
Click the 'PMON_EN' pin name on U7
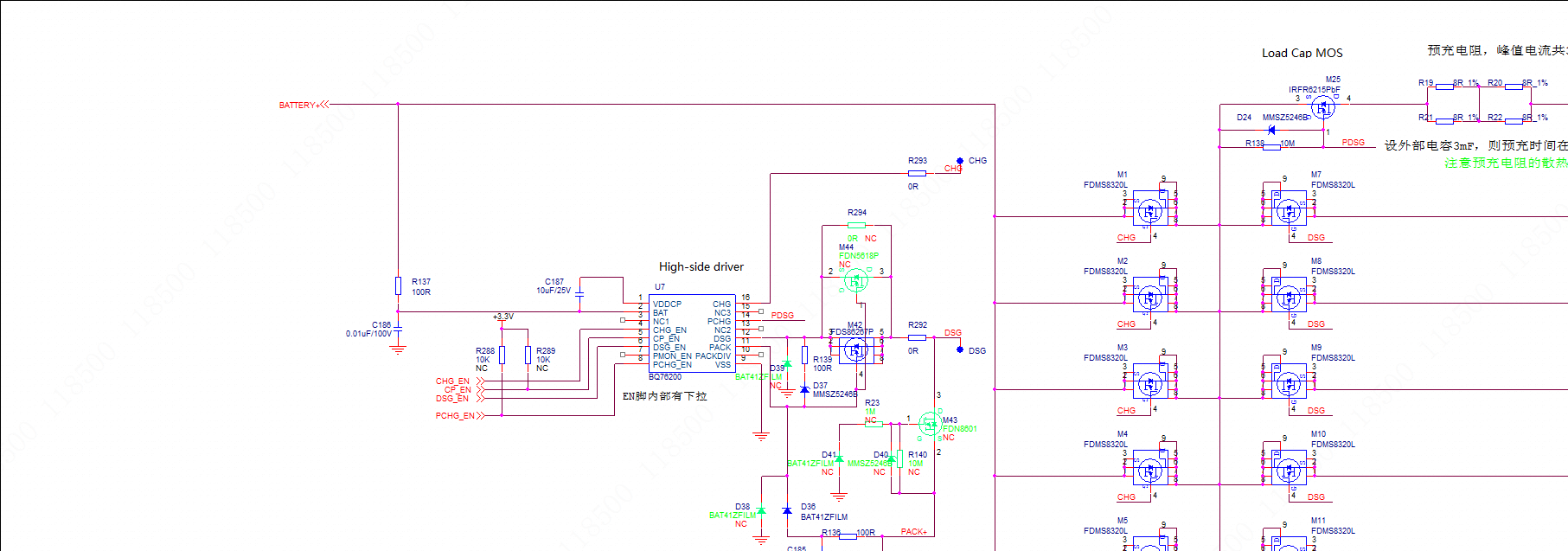(x=673, y=356)
